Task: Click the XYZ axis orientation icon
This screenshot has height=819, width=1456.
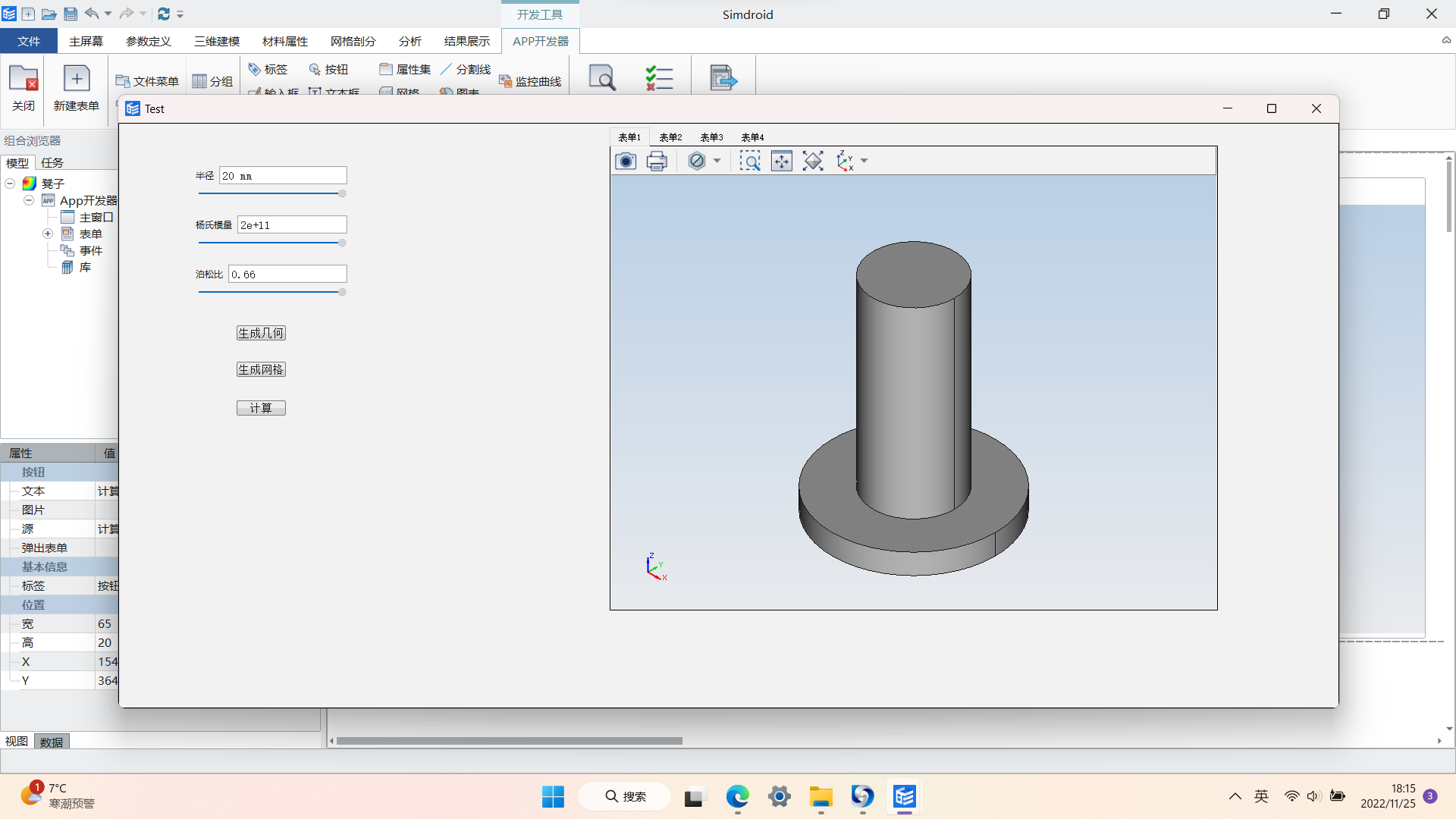Action: pos(844,161)
